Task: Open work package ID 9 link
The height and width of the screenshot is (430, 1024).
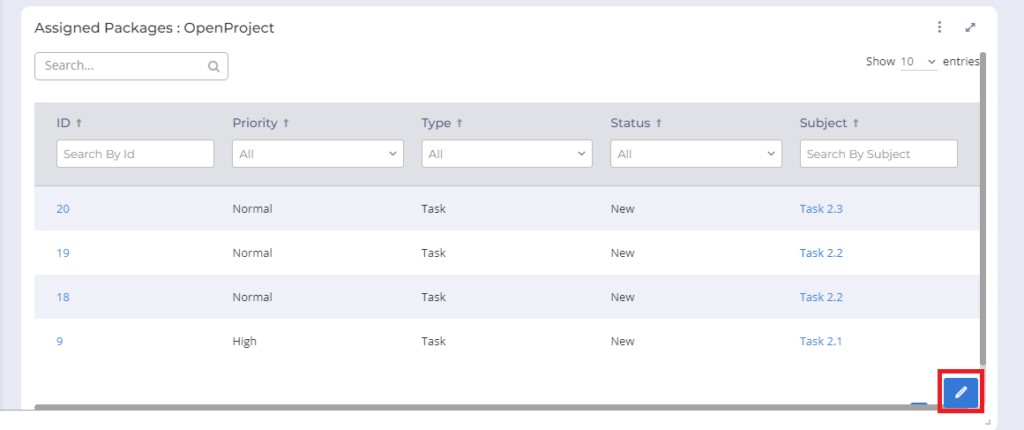Action: [x=59, y=341]
